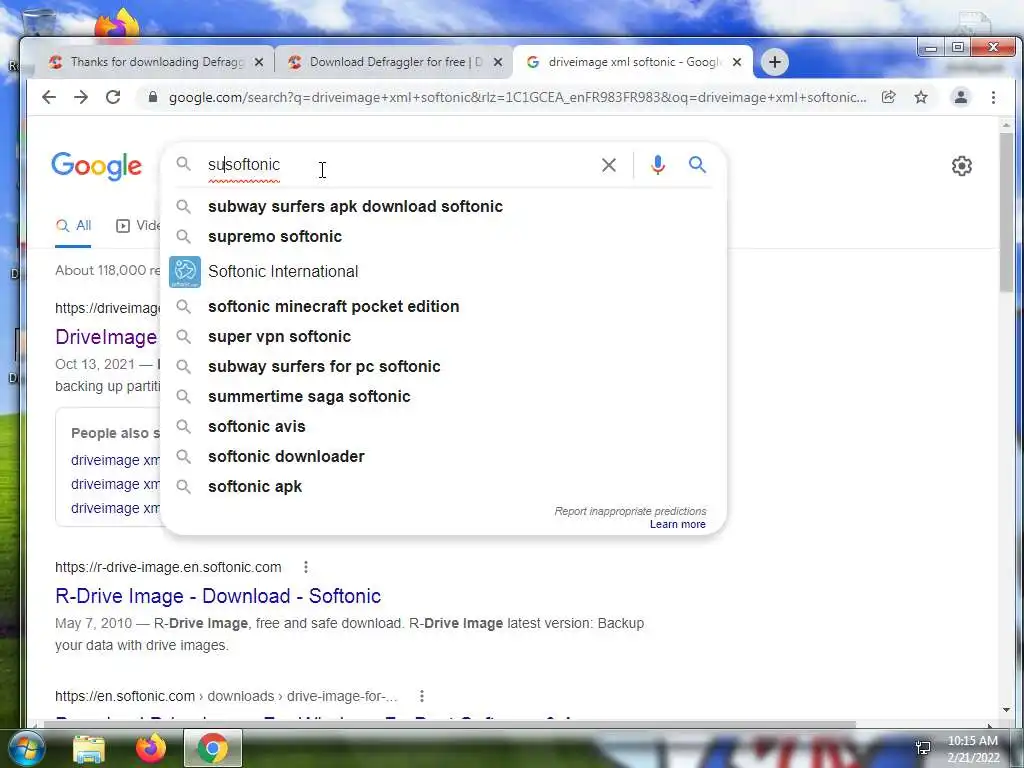This screenshot has height=768, width=1024.
Task: Open 'R-Drive Image - Download - Softonic' result
Action: (x=218, y=596)
